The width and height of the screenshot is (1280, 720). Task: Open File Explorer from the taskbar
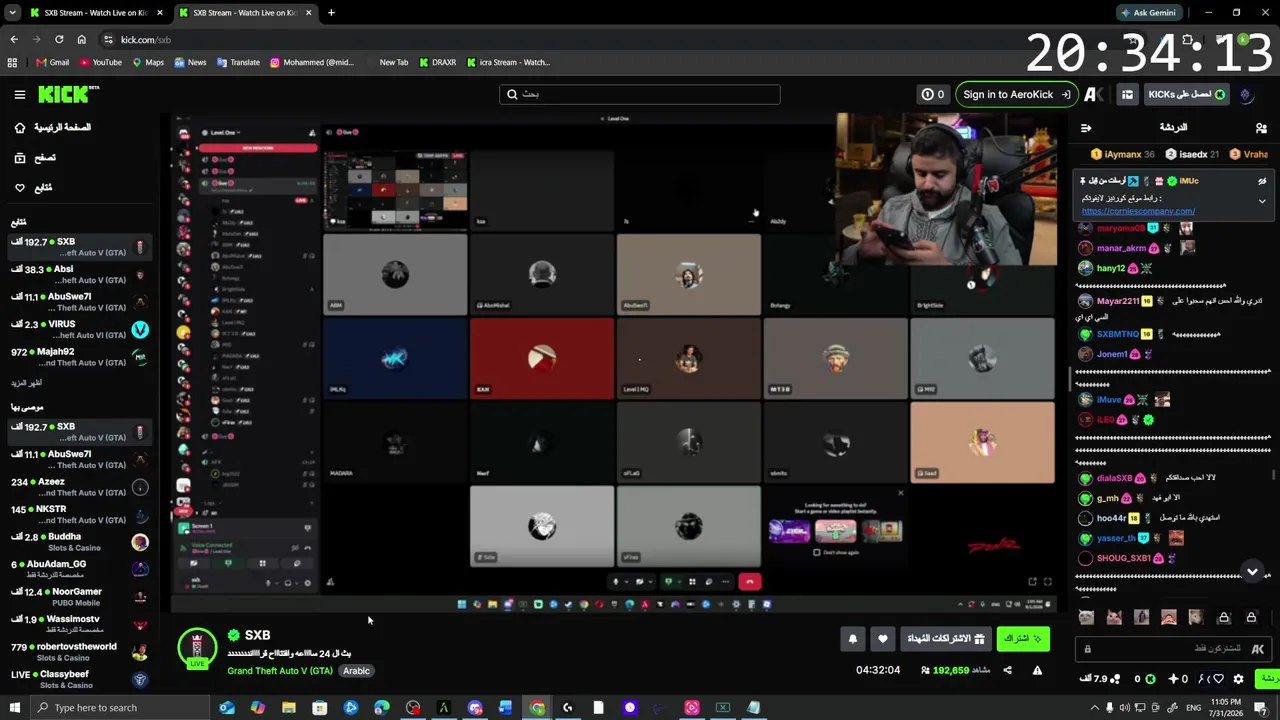288,708
